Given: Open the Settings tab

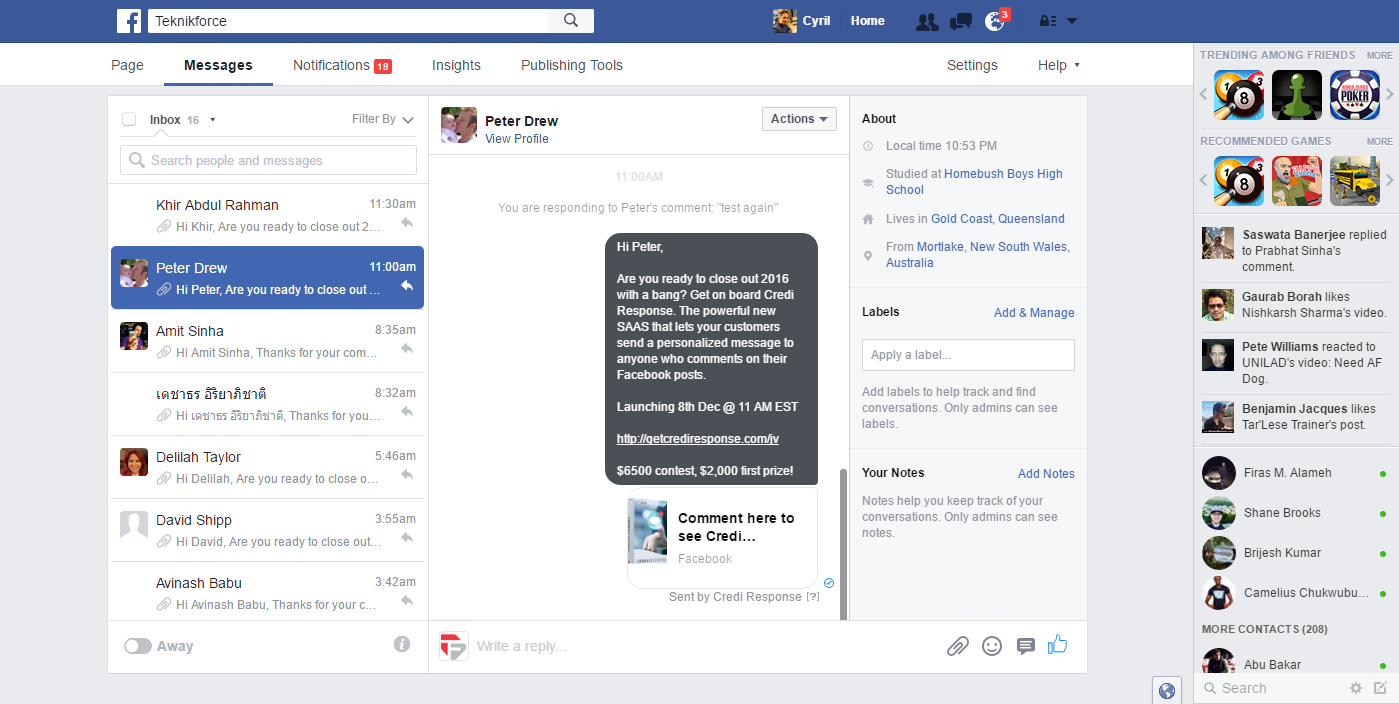Looking at the screenshot, I should (x=972, y=65).
